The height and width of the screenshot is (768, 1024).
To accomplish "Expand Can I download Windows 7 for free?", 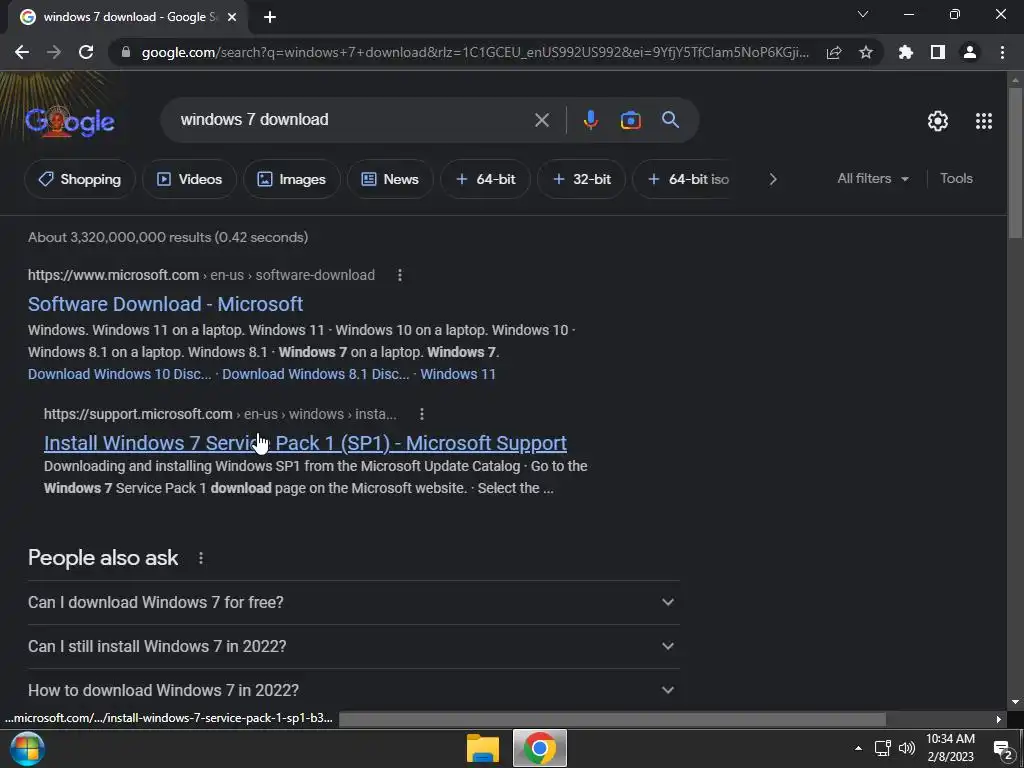I will point(353,602).
